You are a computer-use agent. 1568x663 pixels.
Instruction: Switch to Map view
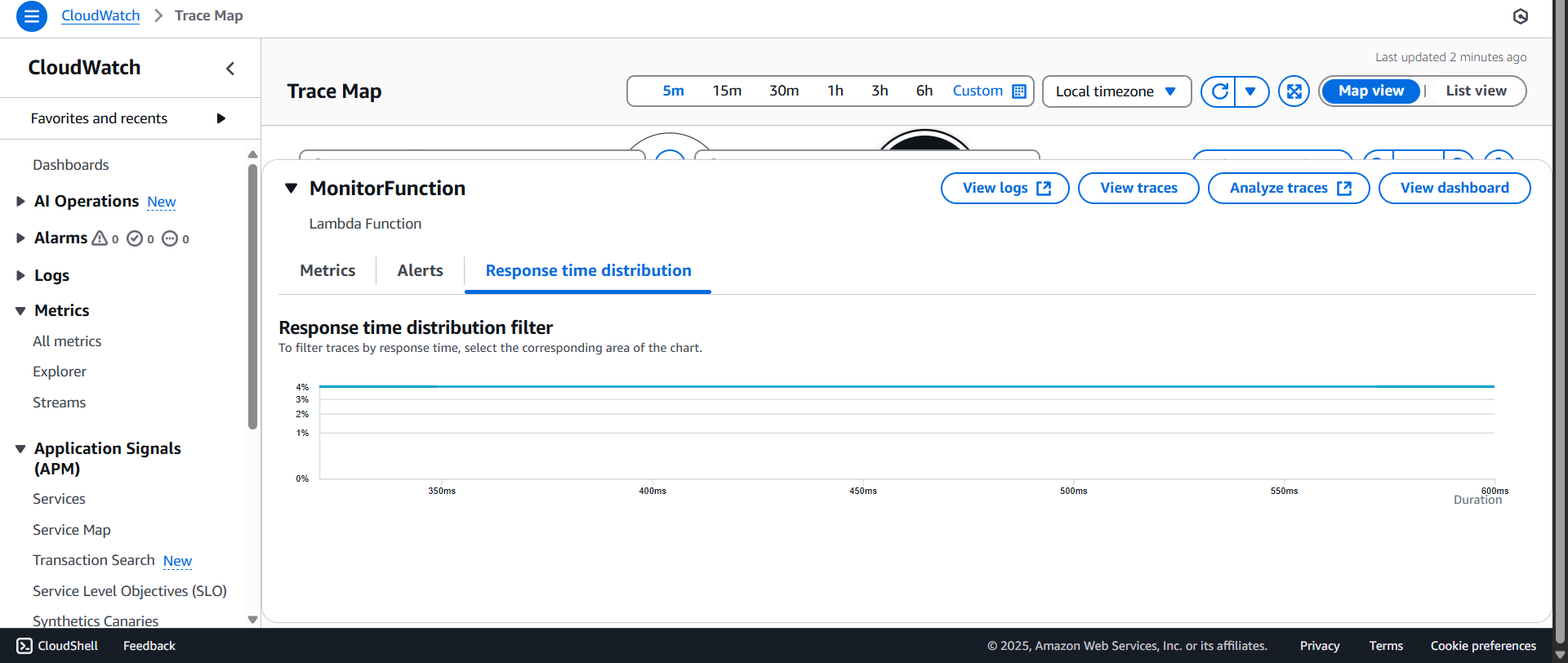pyautogui.click(x=1370, y=91)
